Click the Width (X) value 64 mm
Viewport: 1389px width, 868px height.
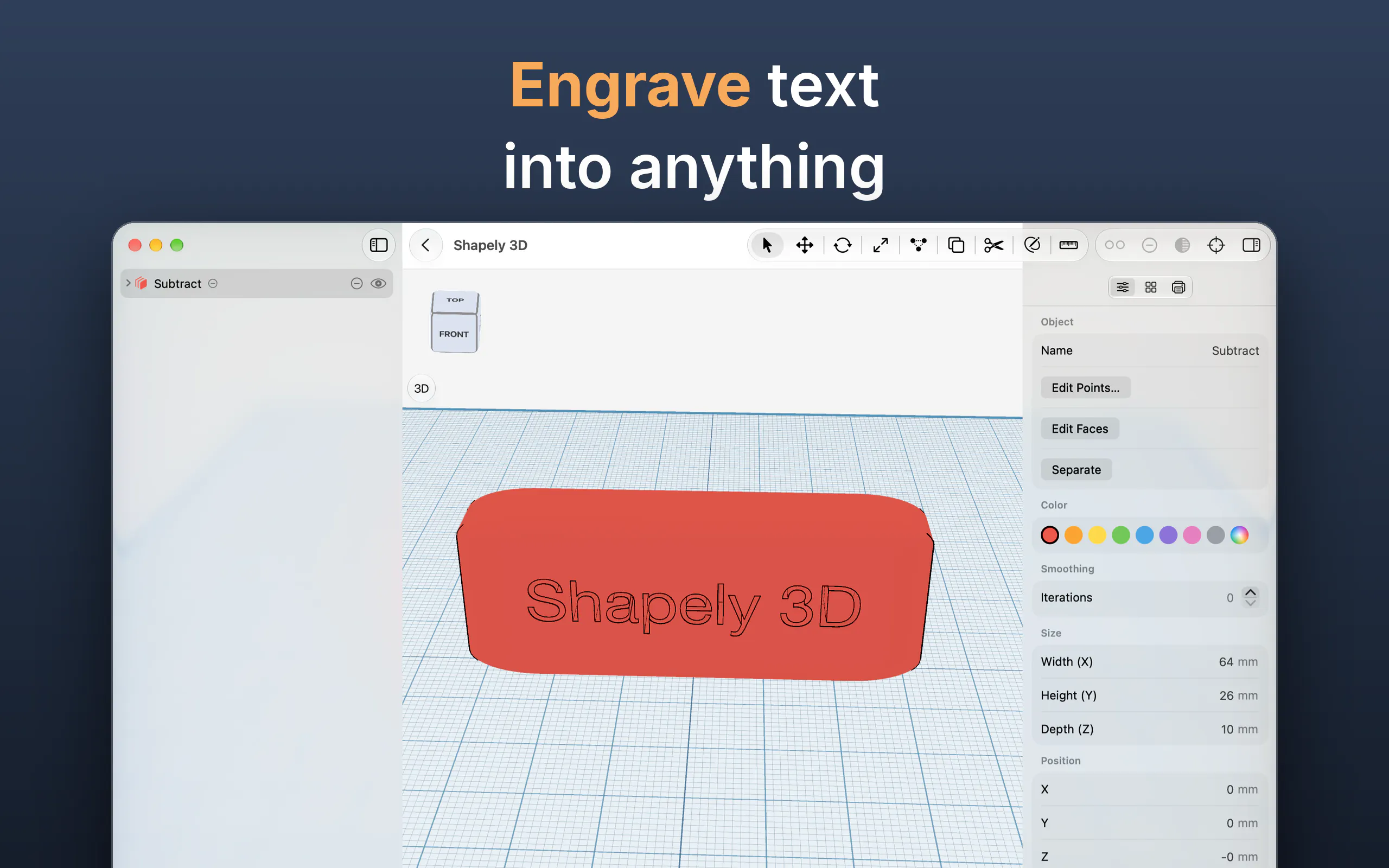point(1238,662)
